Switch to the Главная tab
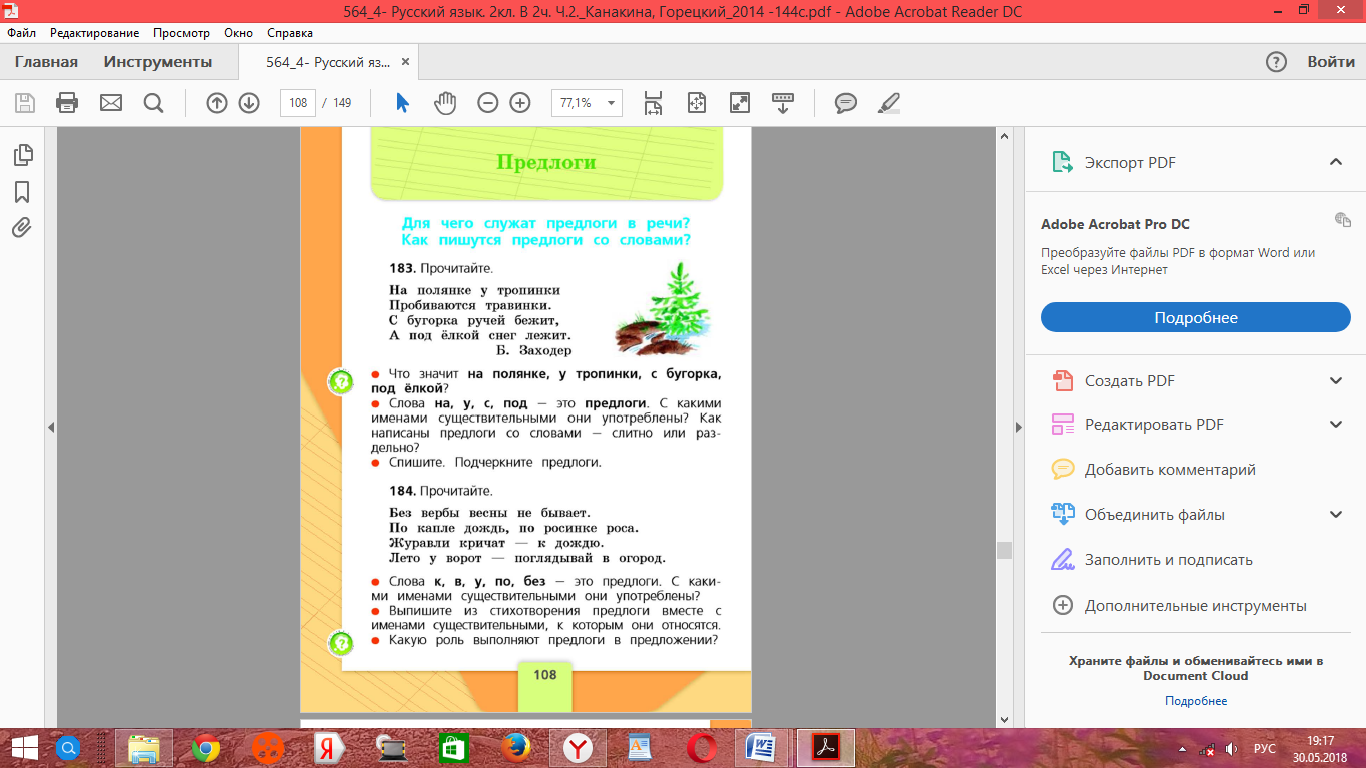Viewport: 1366px width, 768px height. click(46, 62)
